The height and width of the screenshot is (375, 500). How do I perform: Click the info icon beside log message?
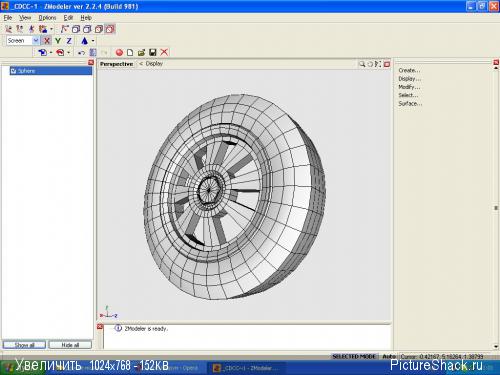[x=118, y=328]
